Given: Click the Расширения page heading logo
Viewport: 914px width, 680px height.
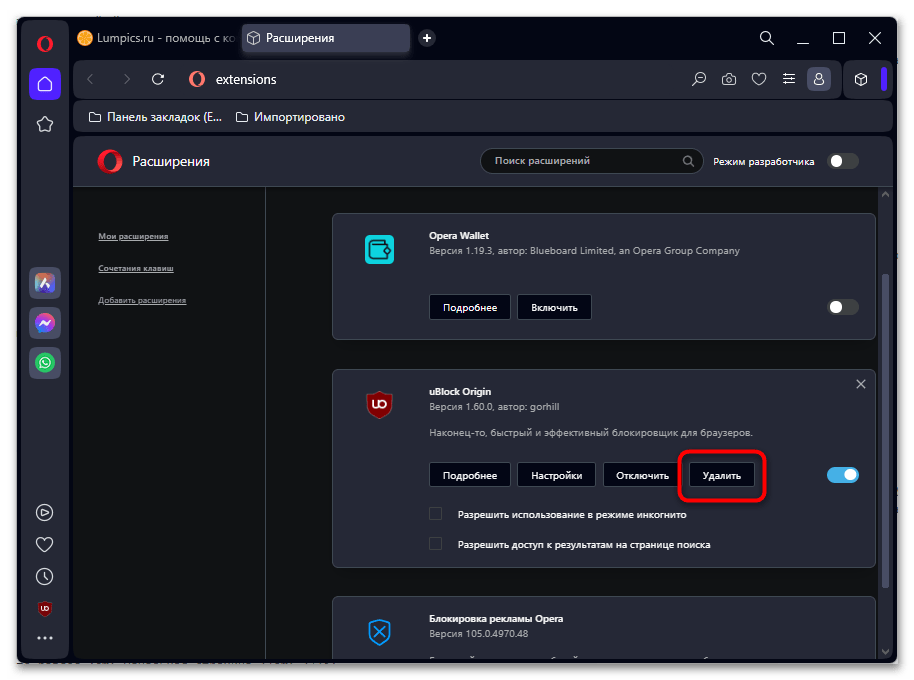Looking at the screenshot, I should [110, 161].
